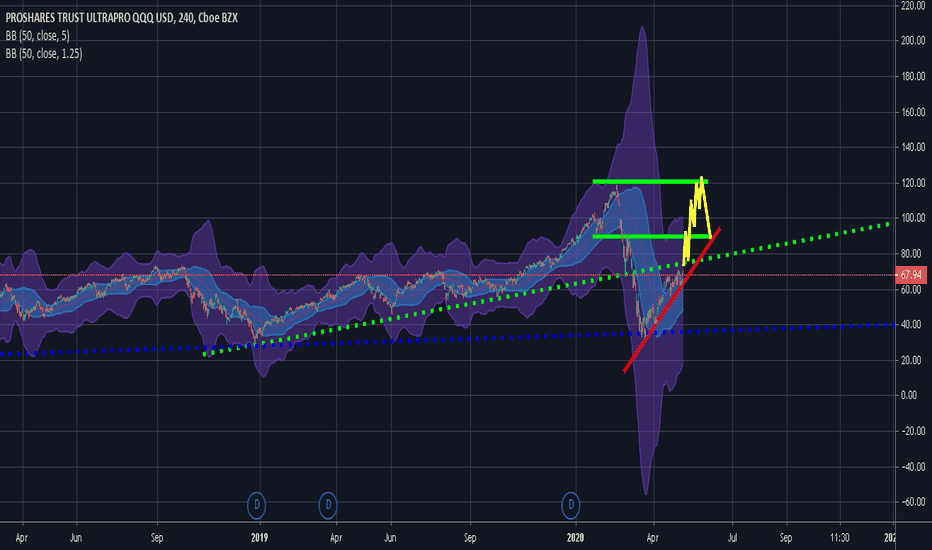Click the dividend marker before Apr 2019
Viewport: 932px width, 550px height.
pyautogui.click(x=328, y=505)
